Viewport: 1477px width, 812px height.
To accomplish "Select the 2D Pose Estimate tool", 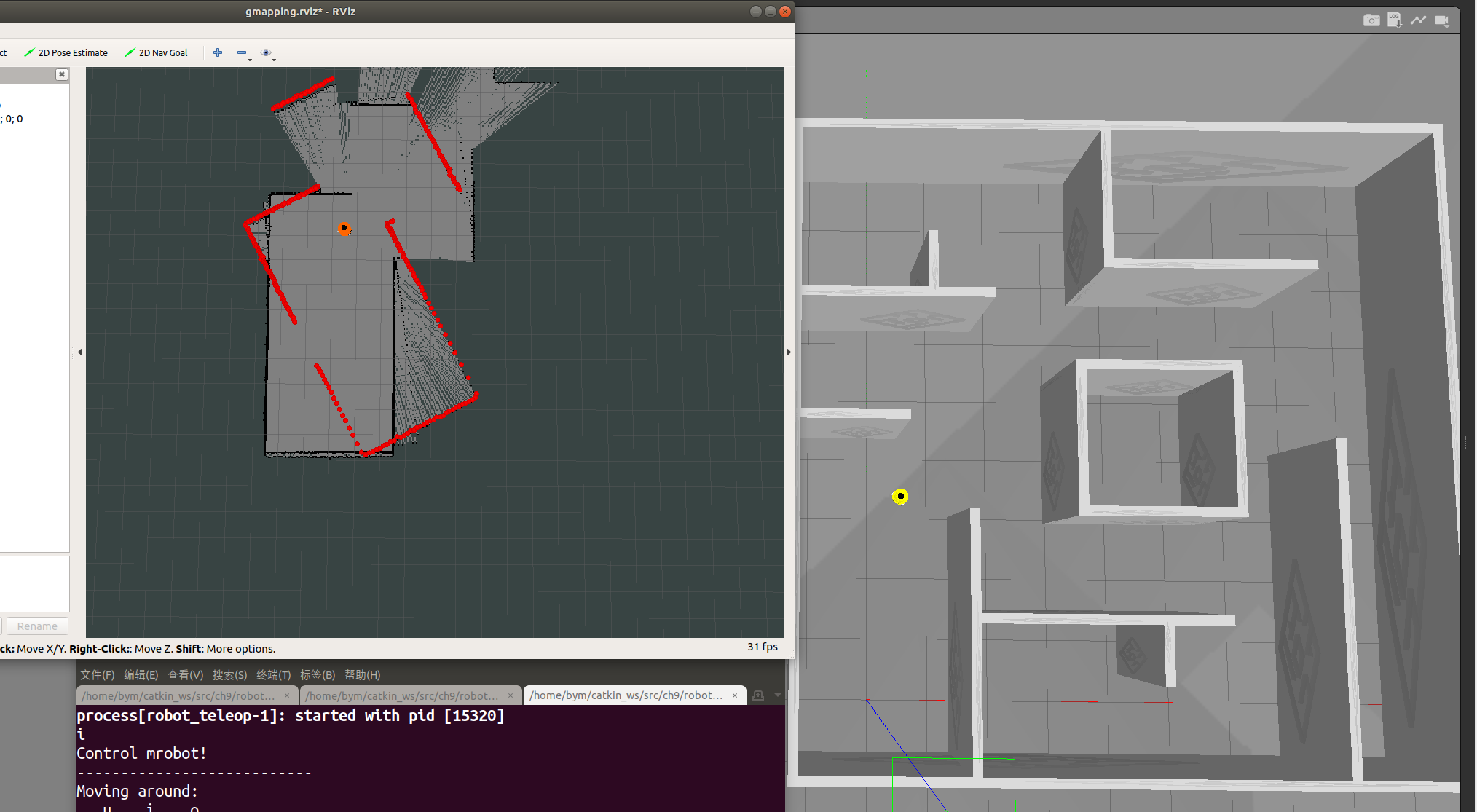I will (x=66, y=52).
